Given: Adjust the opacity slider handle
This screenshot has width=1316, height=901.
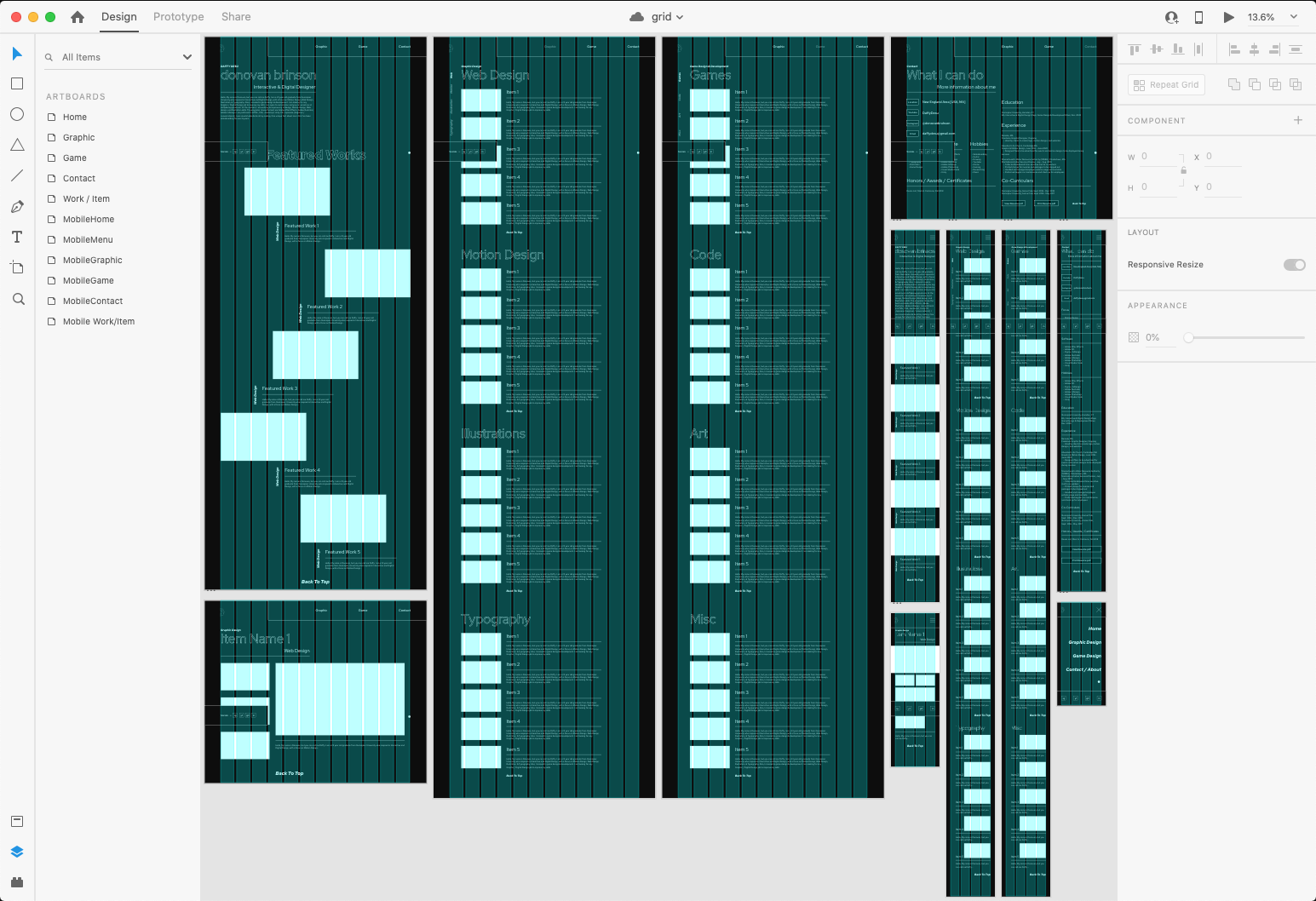Looking at the screenshot, I should [x=1188, y=337].
